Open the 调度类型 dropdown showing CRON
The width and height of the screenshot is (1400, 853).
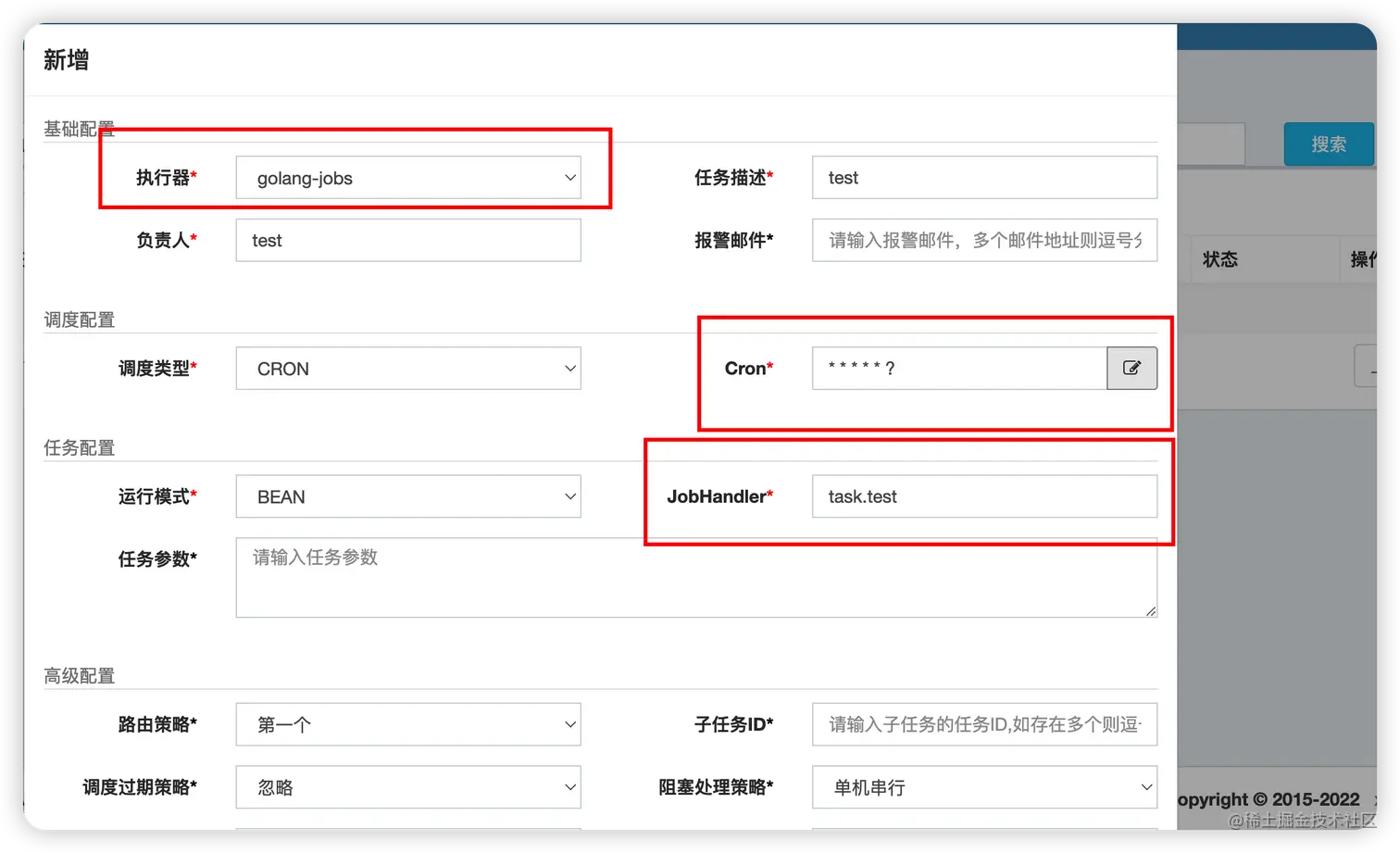click(408, 369)
